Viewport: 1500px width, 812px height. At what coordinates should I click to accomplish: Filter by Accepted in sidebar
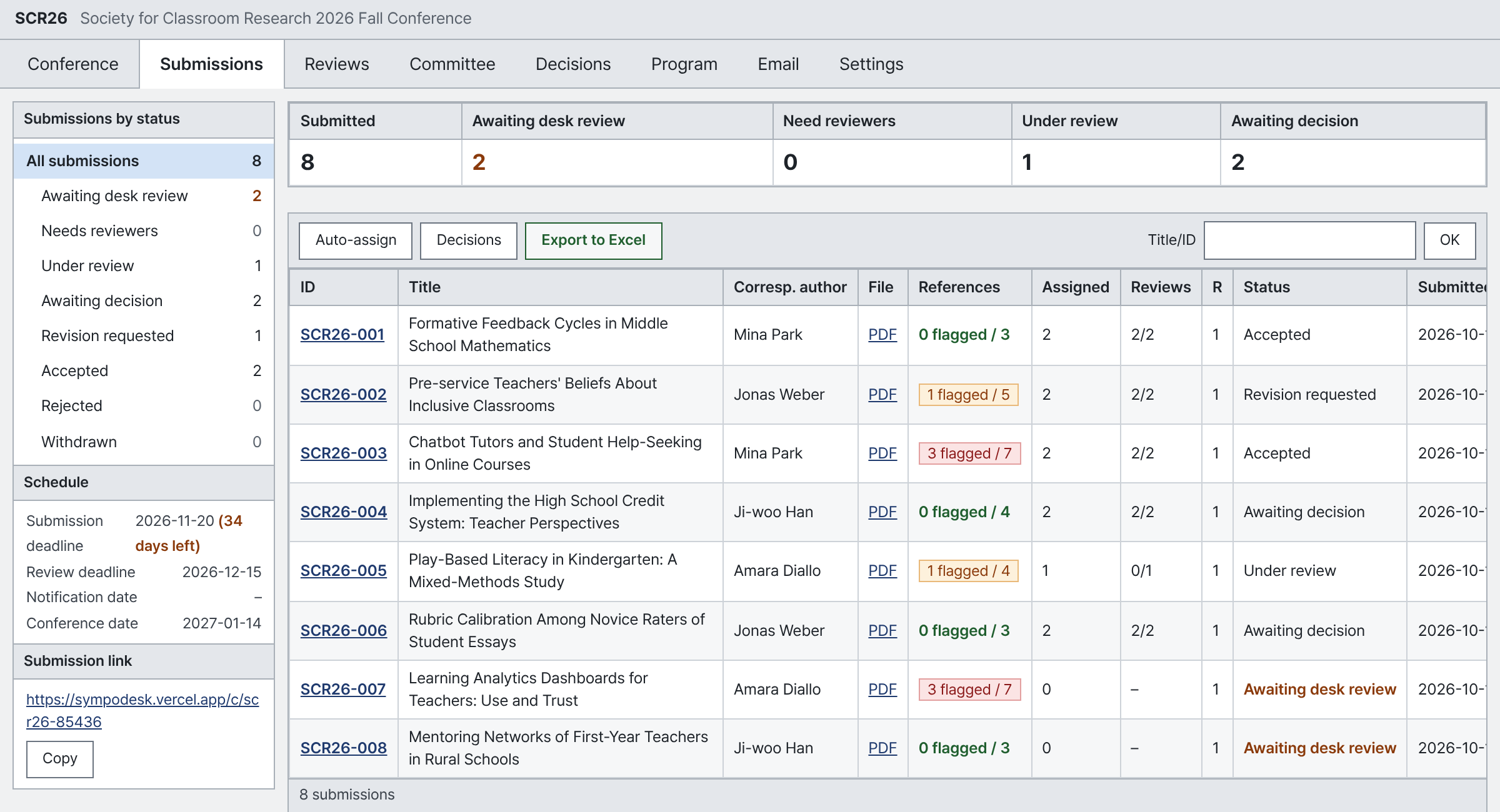tap(144, 371)
